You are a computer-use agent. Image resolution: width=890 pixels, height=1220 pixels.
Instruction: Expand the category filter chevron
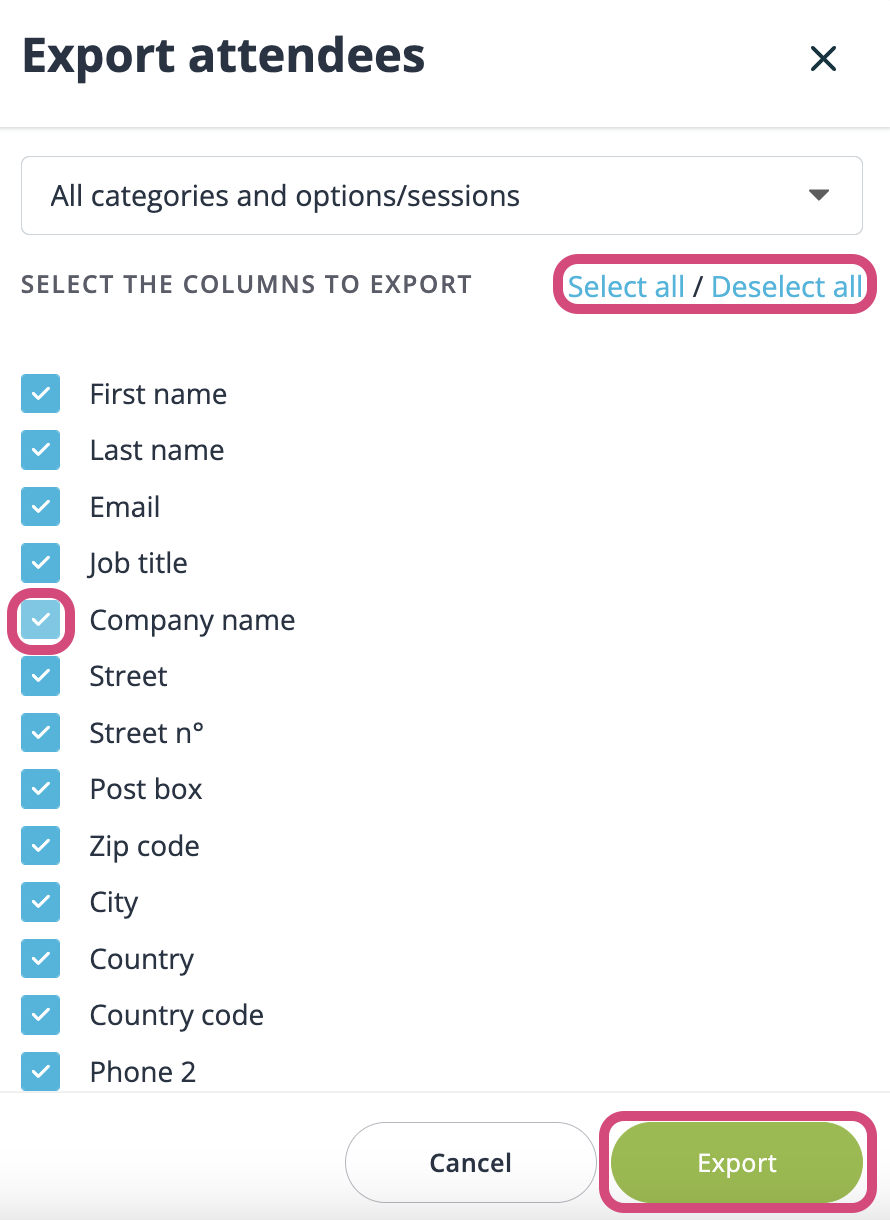[818, 195]
